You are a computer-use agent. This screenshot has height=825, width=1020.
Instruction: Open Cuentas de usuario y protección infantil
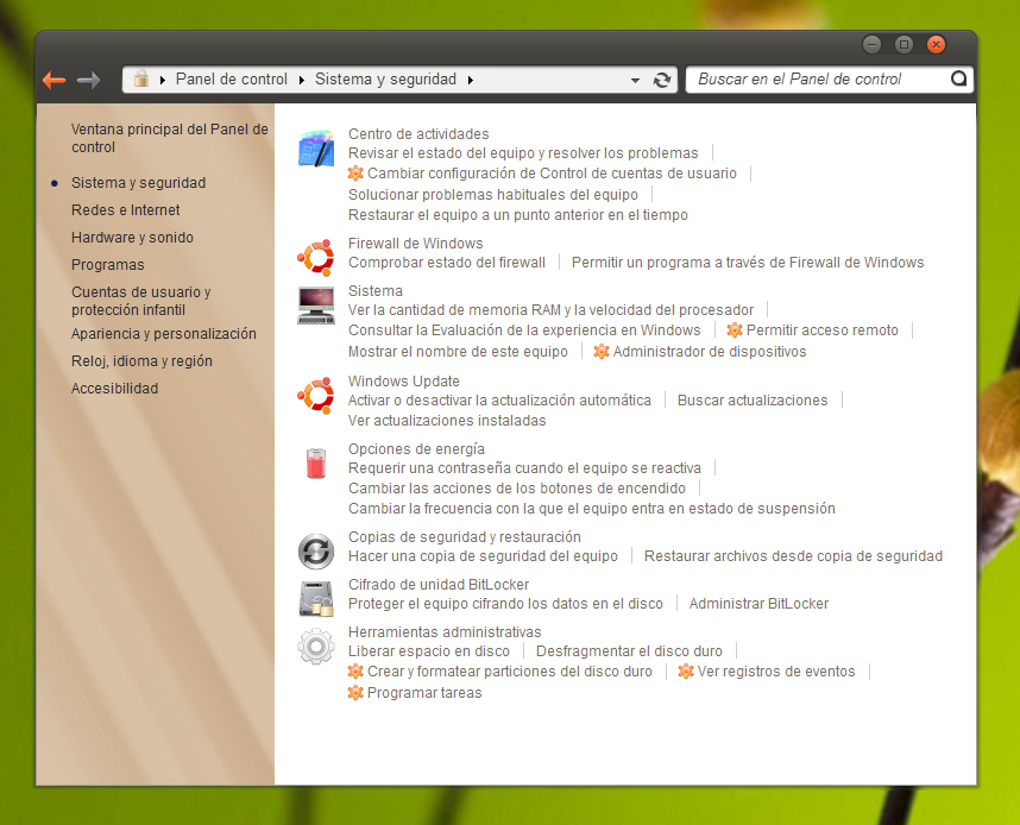(x=141, y=301)
